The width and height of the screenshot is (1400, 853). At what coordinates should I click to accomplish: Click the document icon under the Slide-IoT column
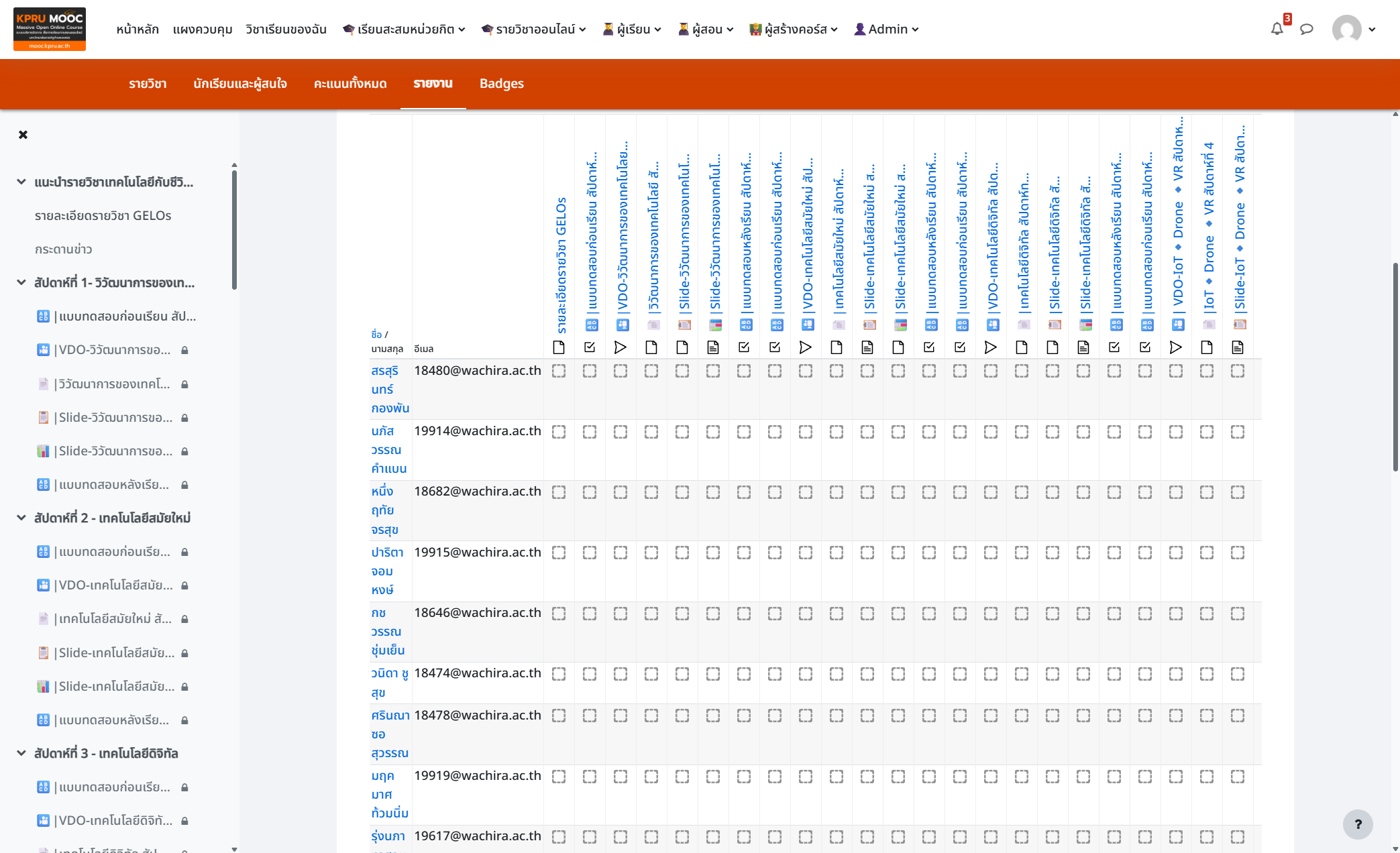tap(1237, 347)
